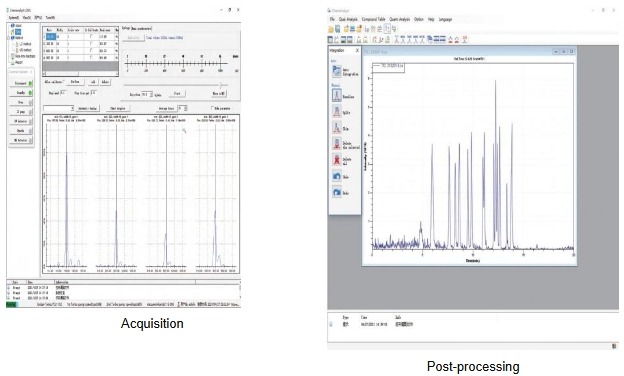Toggle the second green-lit control button
Image resolution: width=624 pixels, height=376 pixels.
click(x=21, y=93)
